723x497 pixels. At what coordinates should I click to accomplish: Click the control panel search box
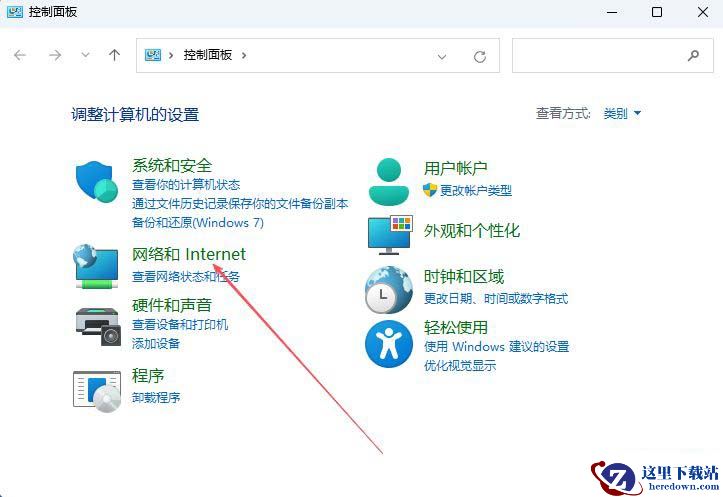pyautogui.click(x=600, y=56)
